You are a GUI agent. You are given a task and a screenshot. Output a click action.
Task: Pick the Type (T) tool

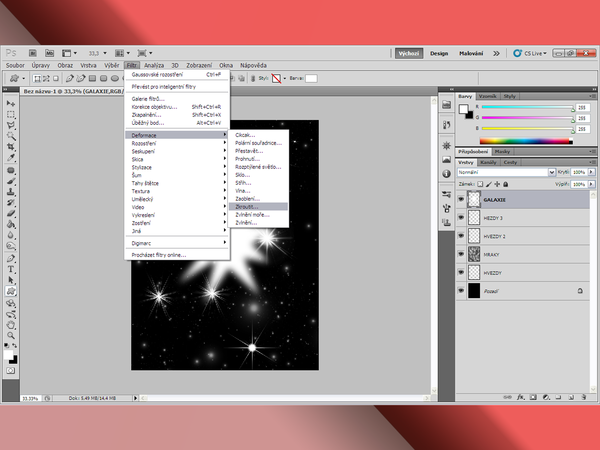[x=10, y=269]
